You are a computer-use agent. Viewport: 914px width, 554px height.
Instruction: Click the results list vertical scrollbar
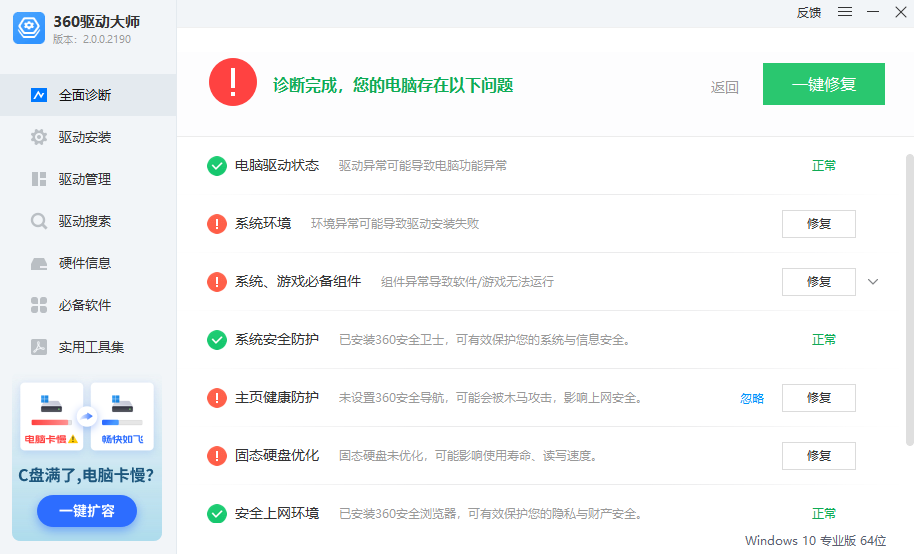pyautogui.click(x=909, y=300)
